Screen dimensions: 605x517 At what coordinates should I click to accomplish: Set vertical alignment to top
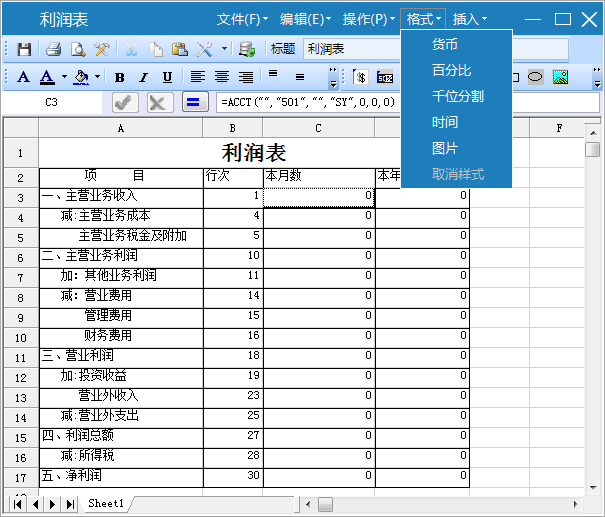[273, 73]
